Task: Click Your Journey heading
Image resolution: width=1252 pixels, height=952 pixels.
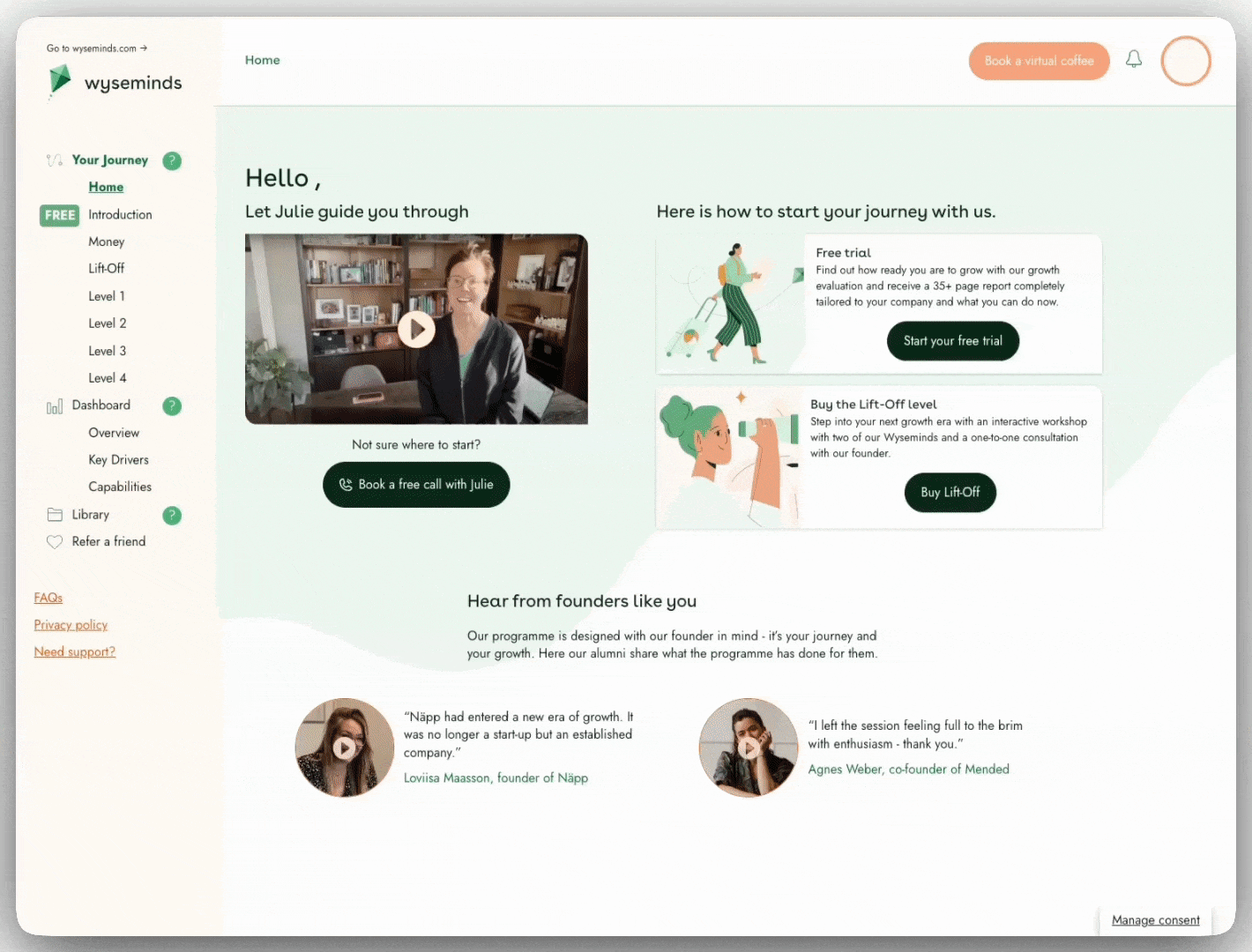Action: tap(110, 160)
